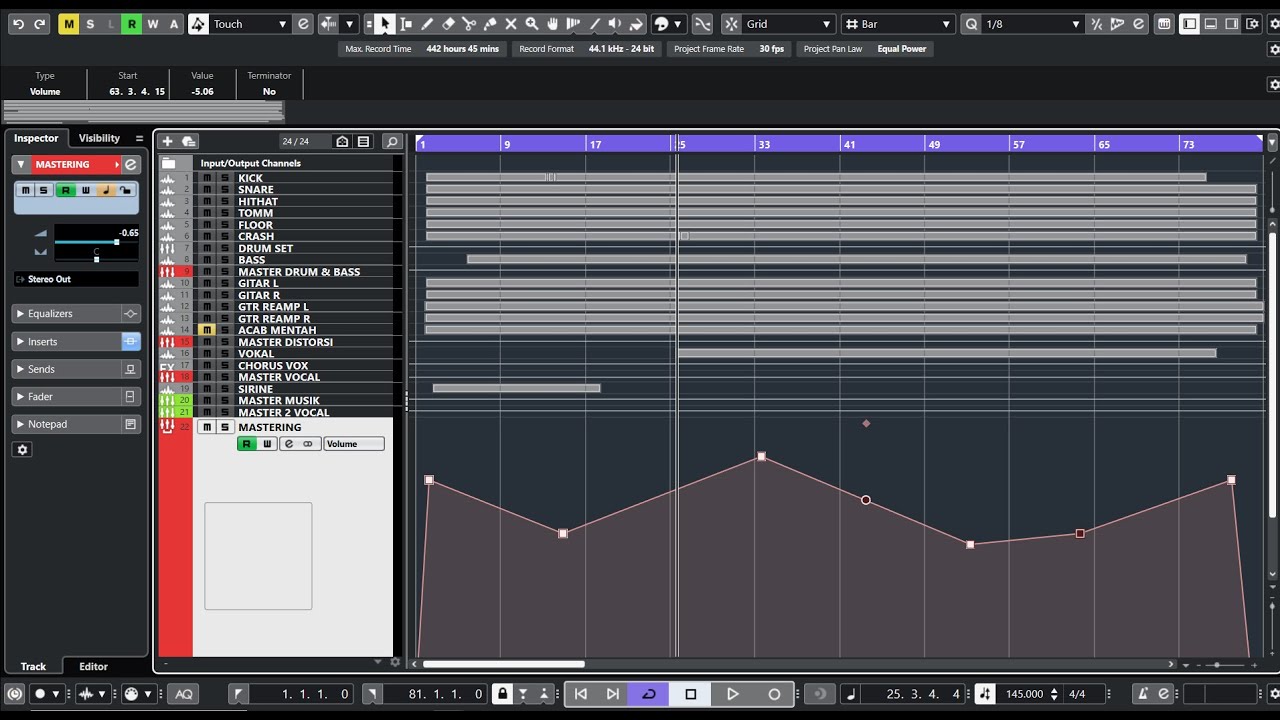Expand the Sends inspector section
The height and width of the screenshot is (720, 1280).
(x=66, y=369)
